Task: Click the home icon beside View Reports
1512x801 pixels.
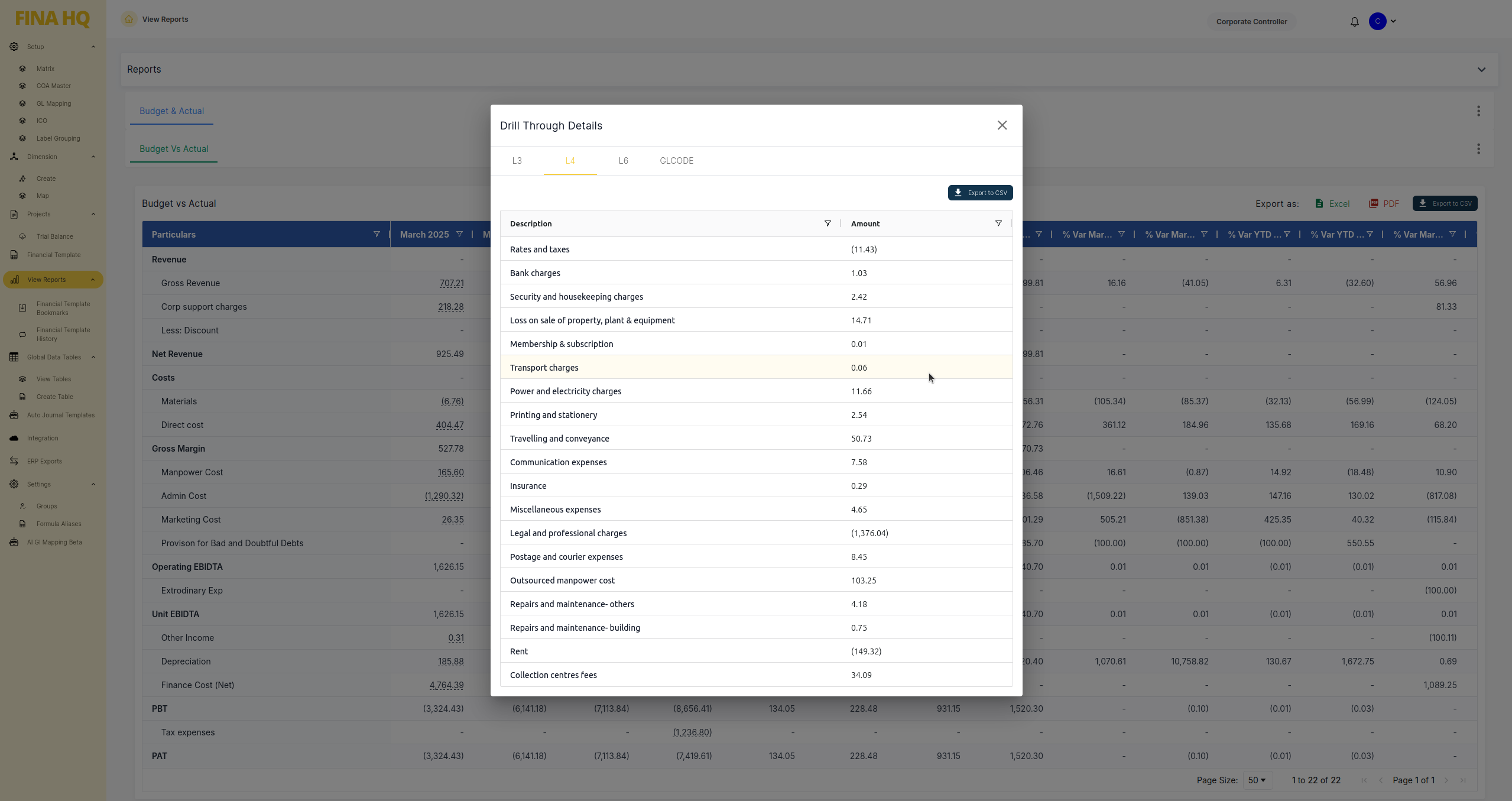Action: click(129, 20)
